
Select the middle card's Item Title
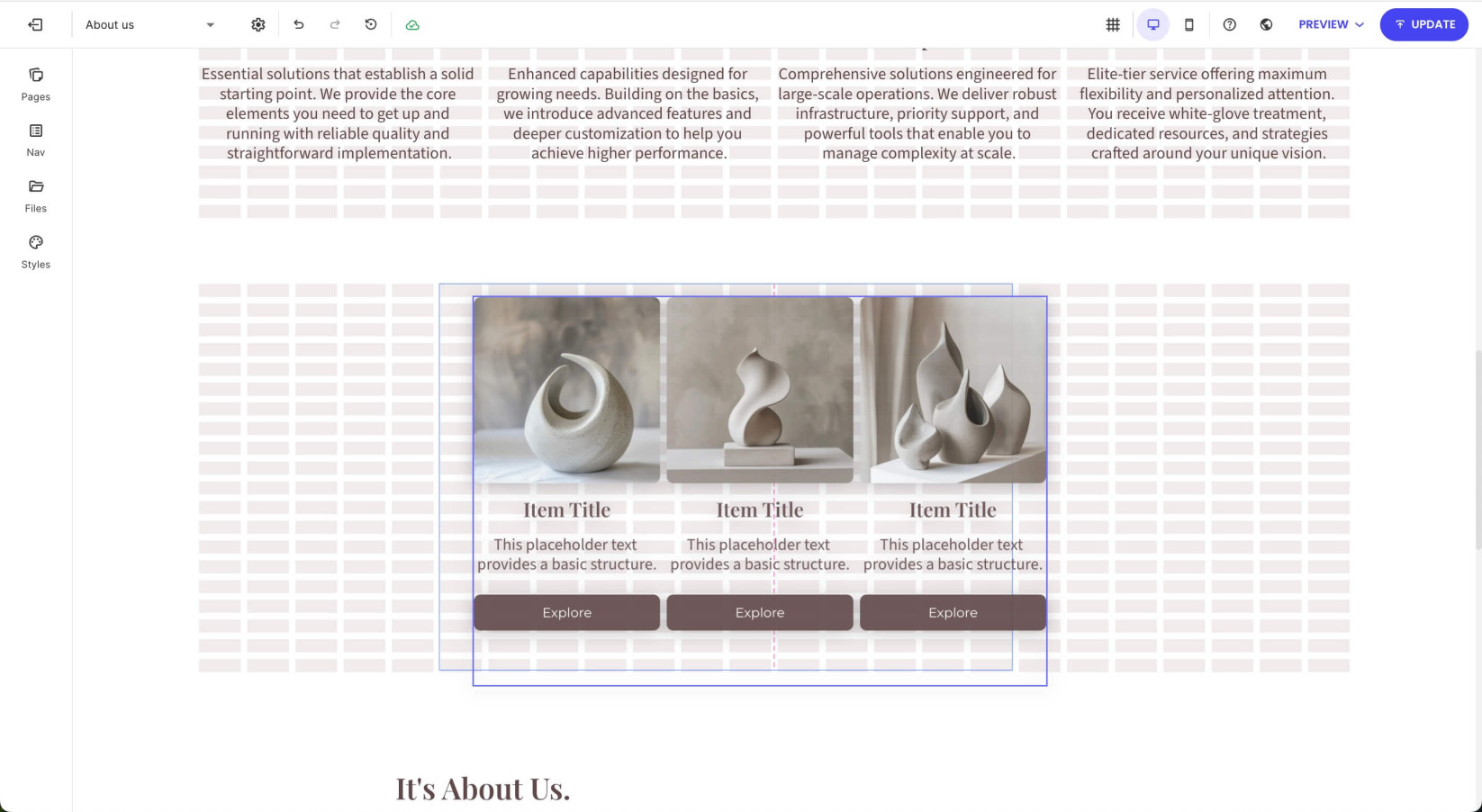760,510
